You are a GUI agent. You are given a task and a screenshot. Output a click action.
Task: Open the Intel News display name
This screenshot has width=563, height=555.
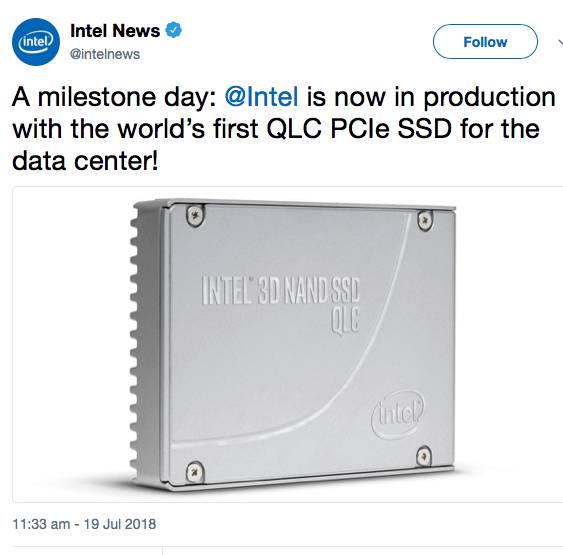click(x=115, y=31)
